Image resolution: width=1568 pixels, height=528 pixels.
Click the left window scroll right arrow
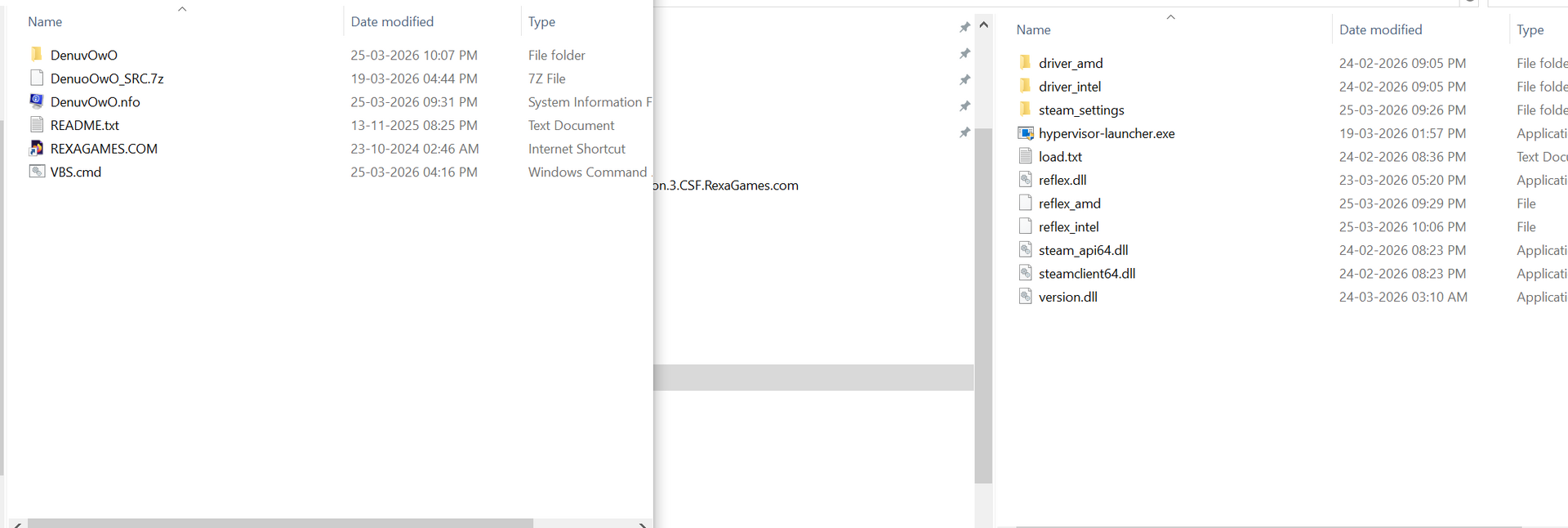(643, 524)
